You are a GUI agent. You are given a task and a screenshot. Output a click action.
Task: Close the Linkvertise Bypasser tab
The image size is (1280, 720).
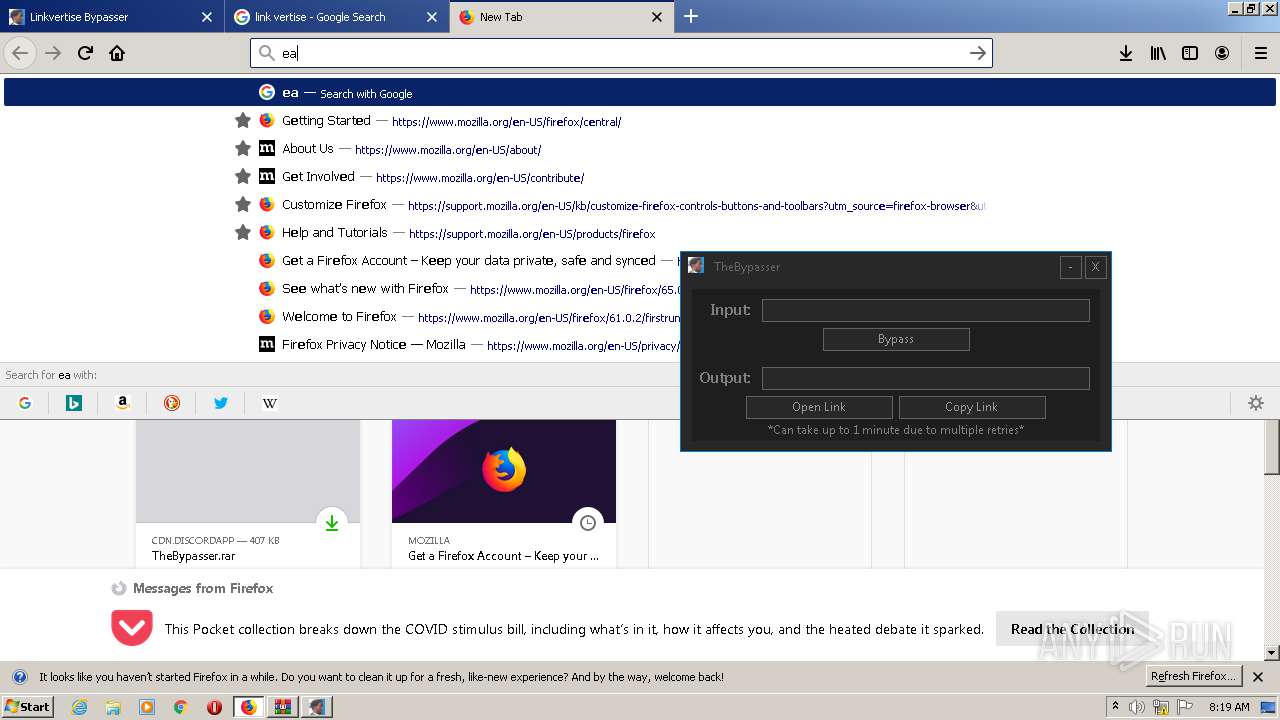click(x=207, y=17)
